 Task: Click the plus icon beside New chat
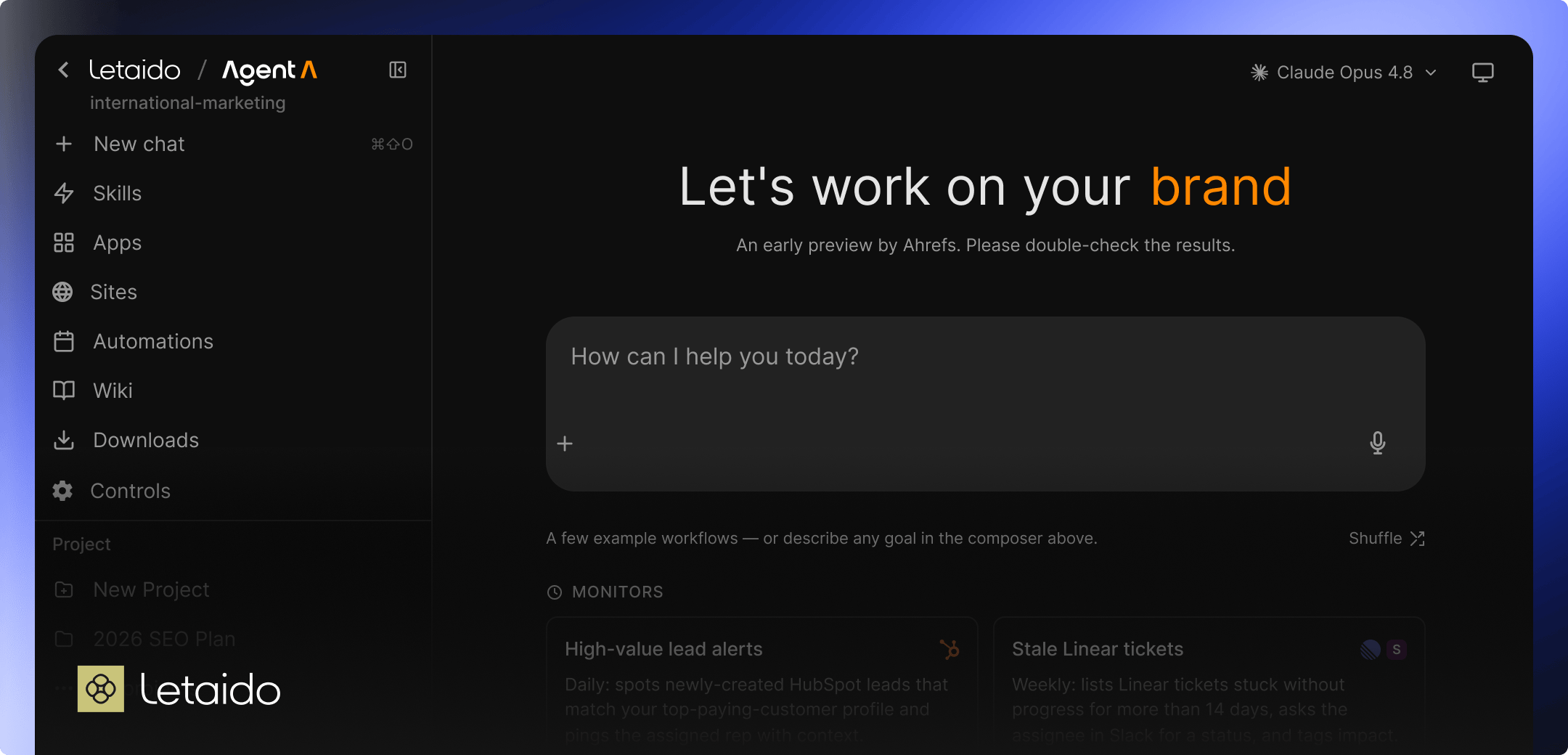[64, 144]
